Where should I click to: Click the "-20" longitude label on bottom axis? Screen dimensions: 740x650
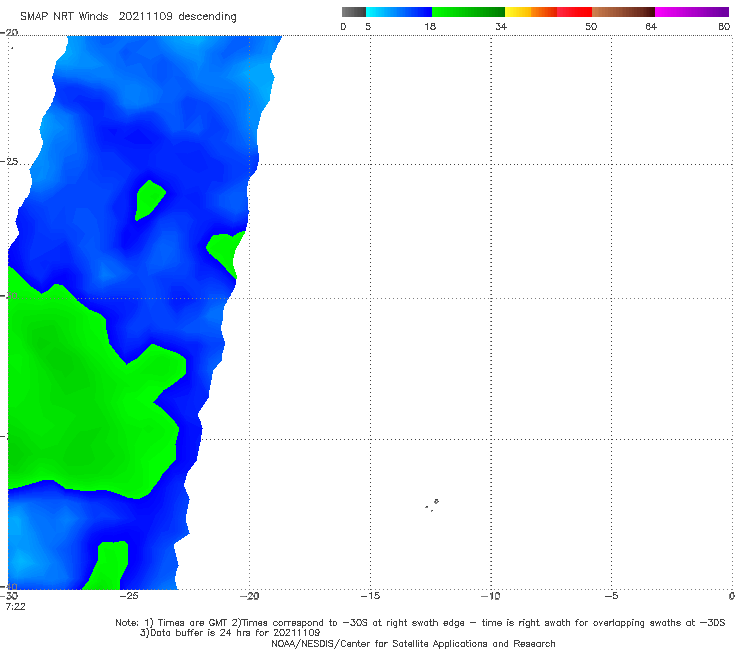tap(249, 596)
